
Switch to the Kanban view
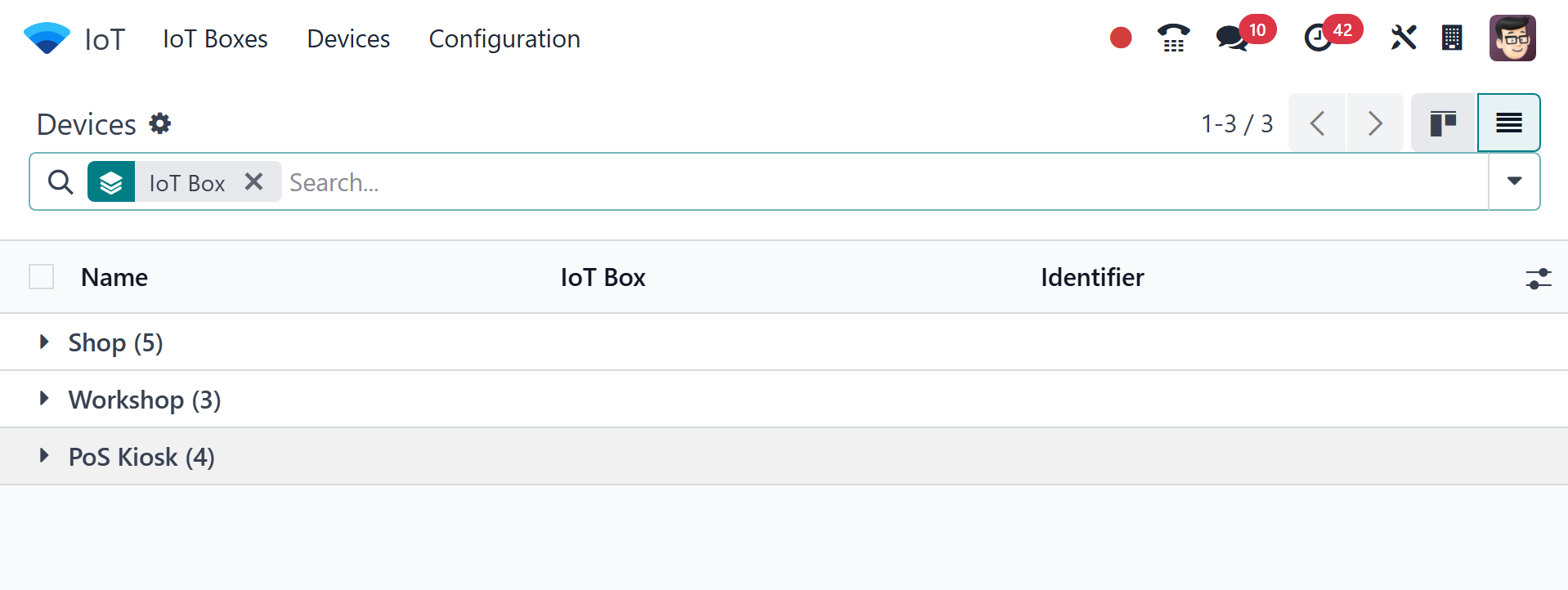point(1443,123)
